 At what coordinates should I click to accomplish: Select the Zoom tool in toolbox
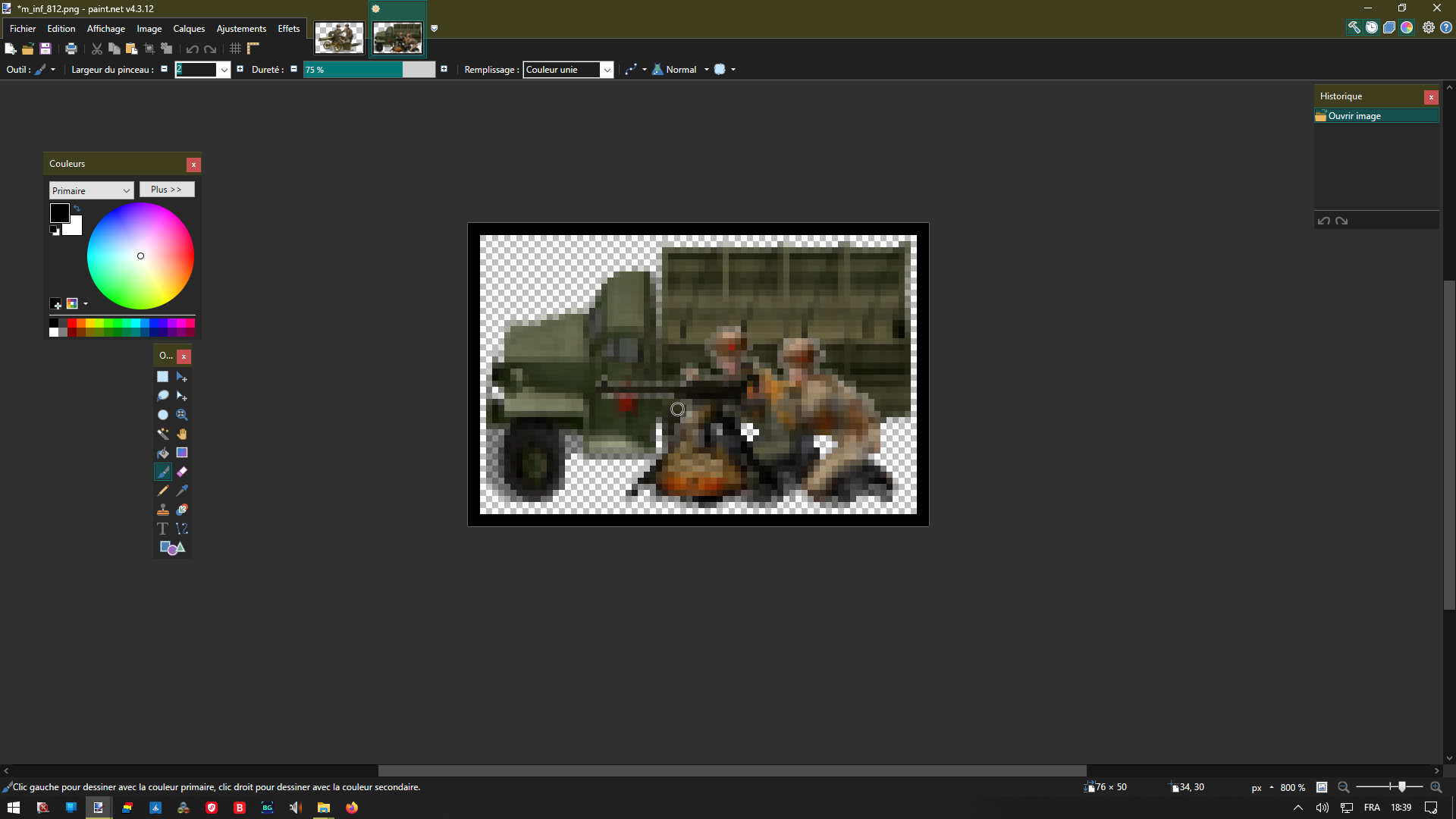(x=182, y=415)
